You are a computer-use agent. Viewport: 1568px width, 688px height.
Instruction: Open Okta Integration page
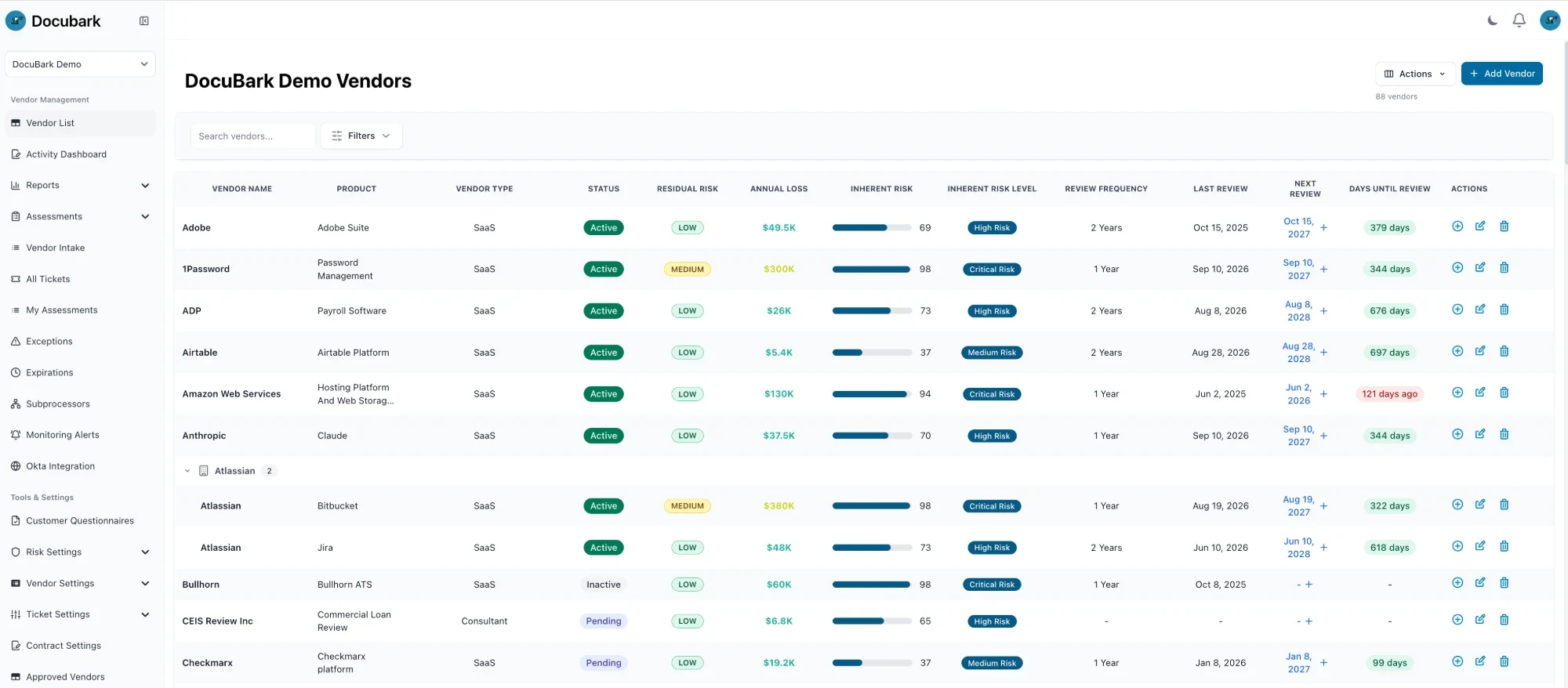pos(60,467)
